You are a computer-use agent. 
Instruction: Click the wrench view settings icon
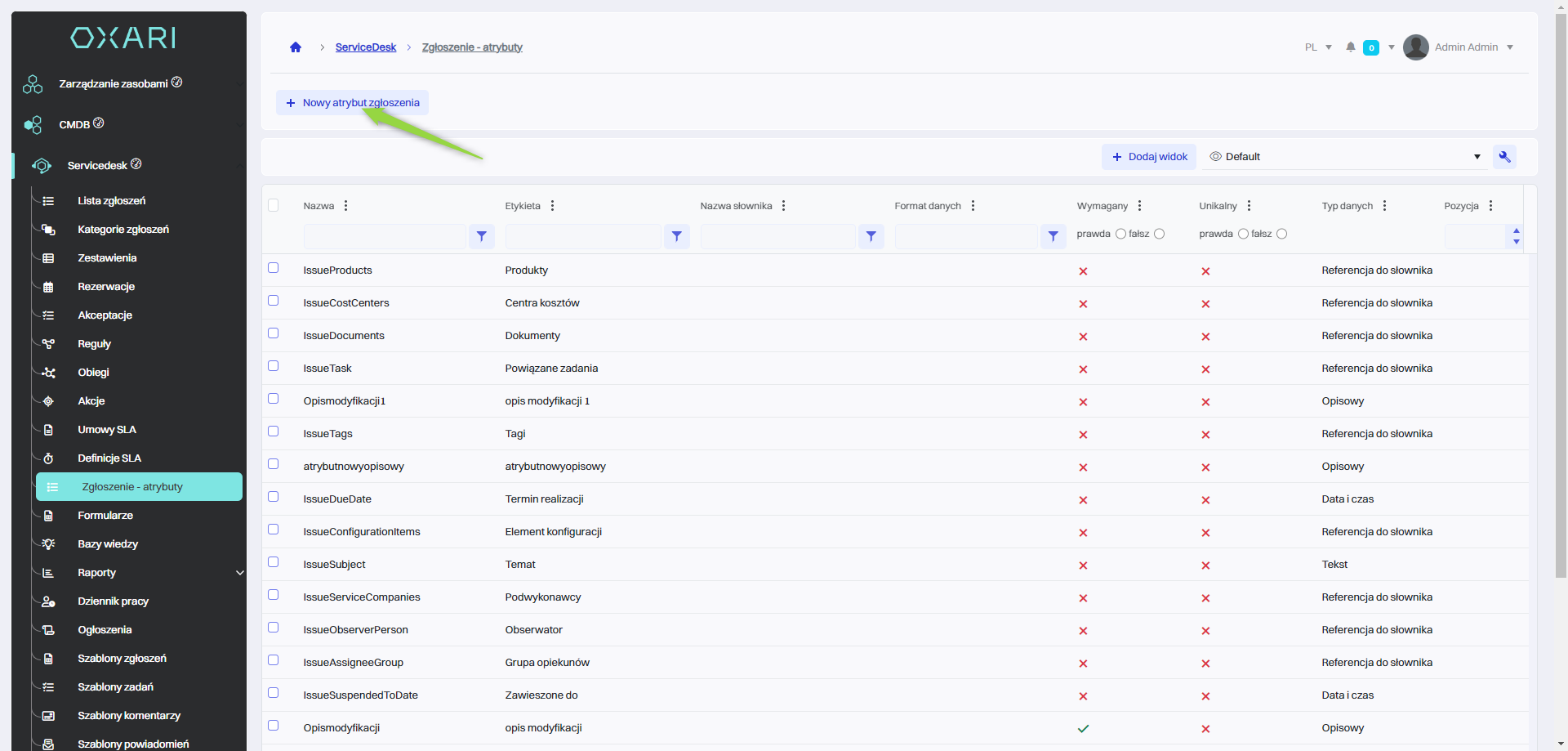pyautogui.click(x=1504, y=157)
